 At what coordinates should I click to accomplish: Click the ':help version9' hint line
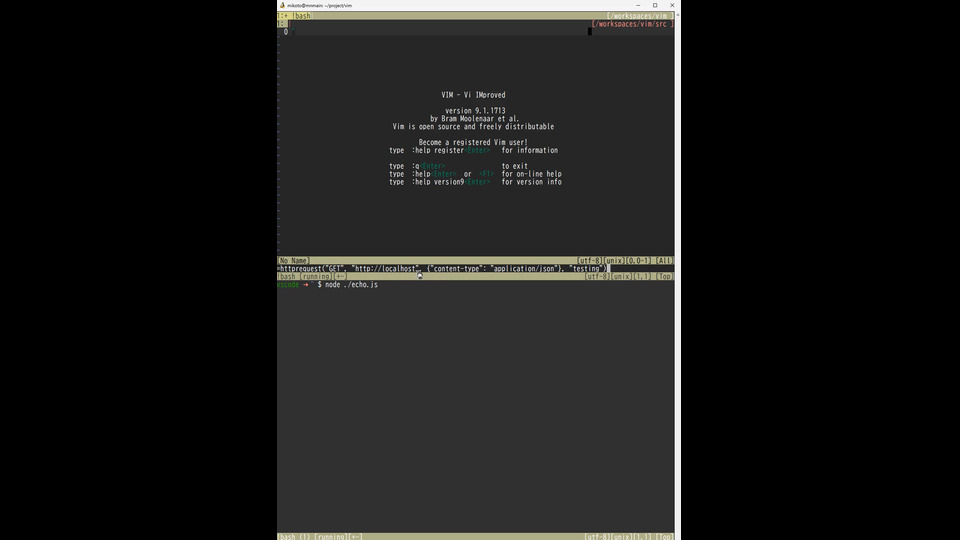click(438, 182)
